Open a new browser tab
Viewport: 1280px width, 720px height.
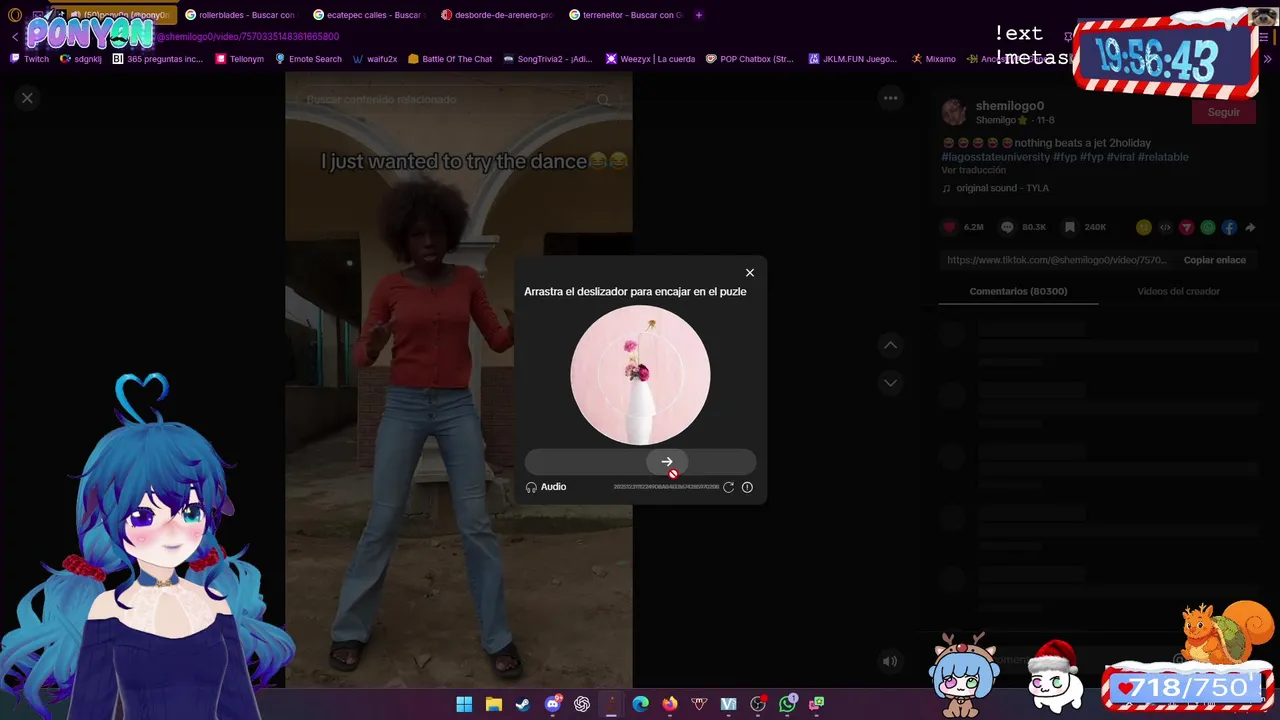click(698, 15)
